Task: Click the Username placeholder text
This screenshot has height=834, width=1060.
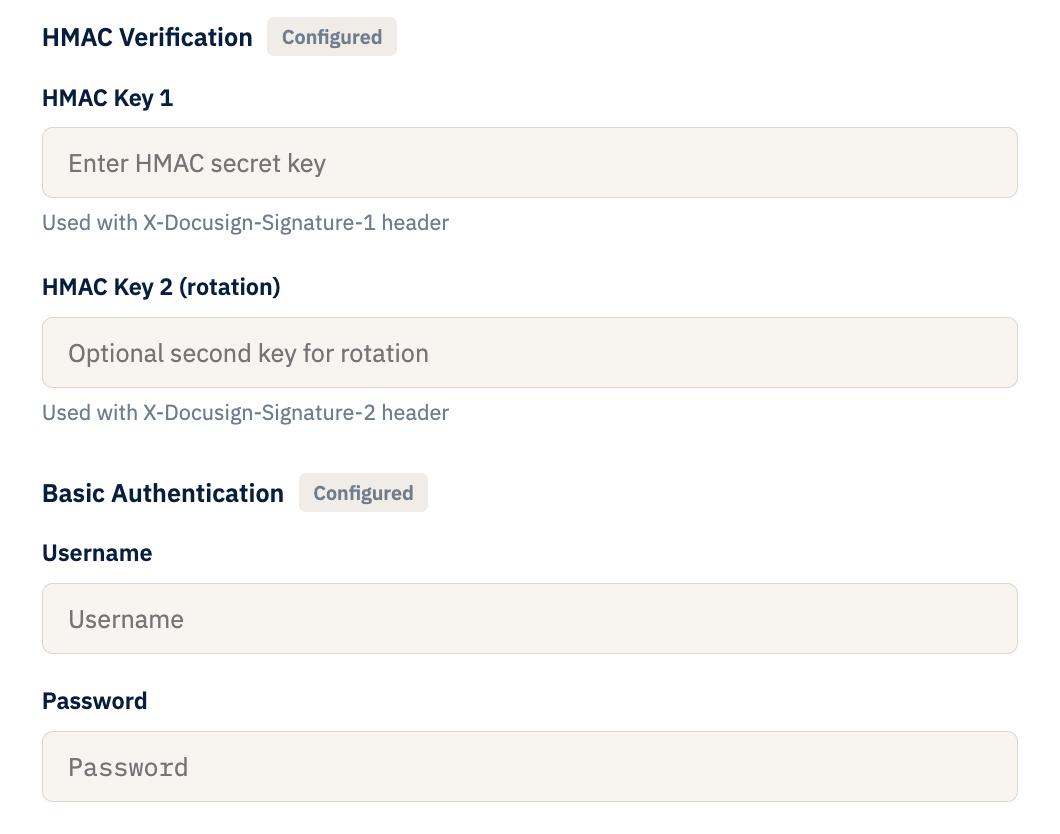Action: (x=125, y=618)
